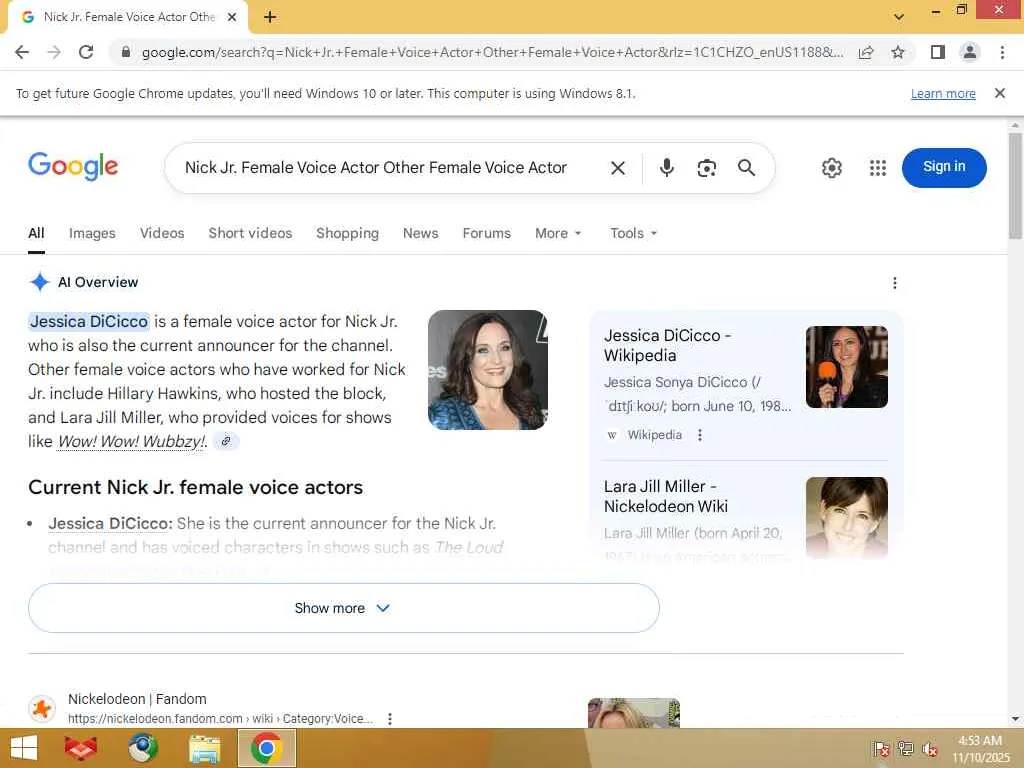
Task: Open Wow! Wow! Wubbzy! link
Action: click(131, 441)
